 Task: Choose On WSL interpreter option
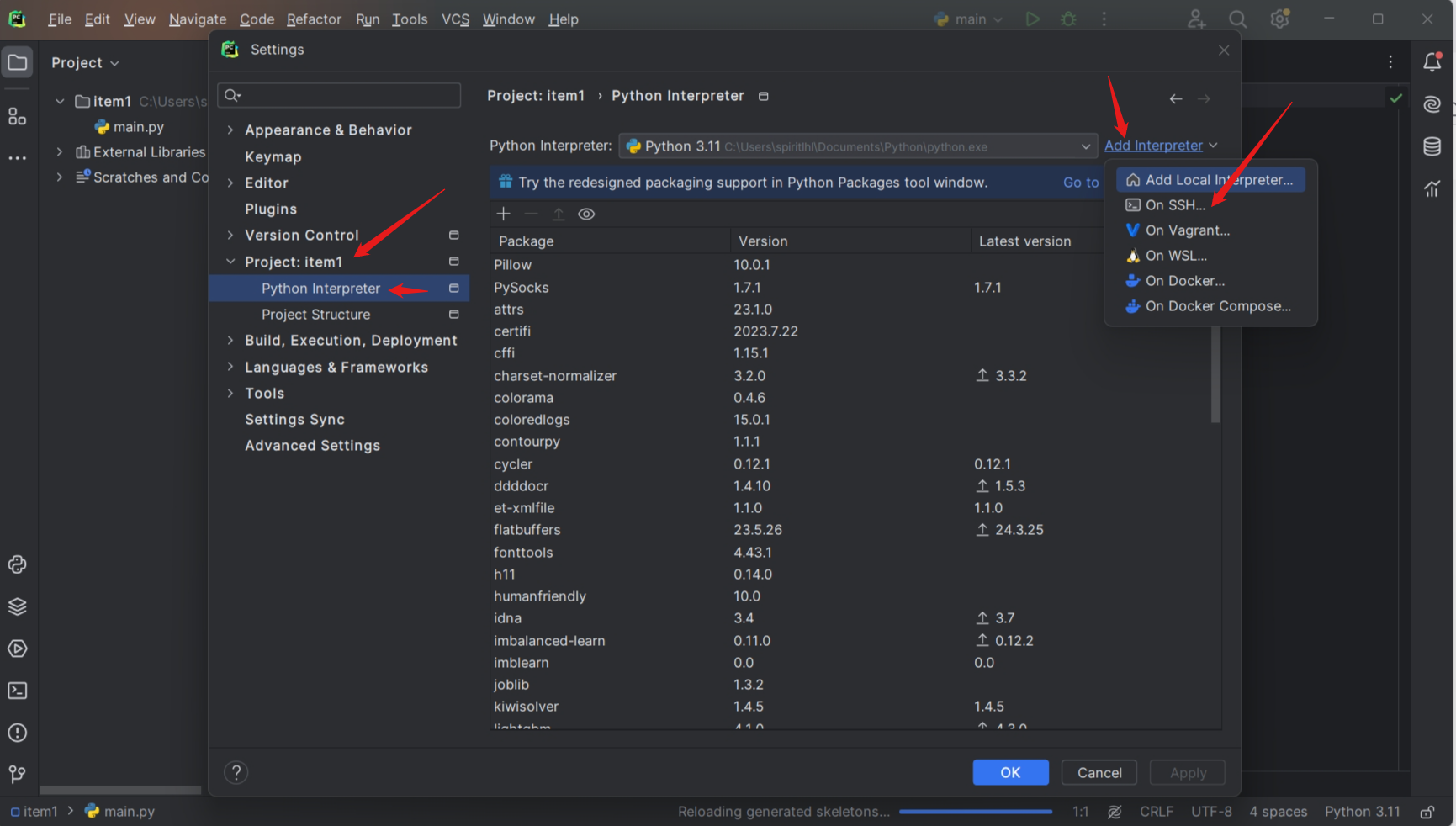(1210, 255)
